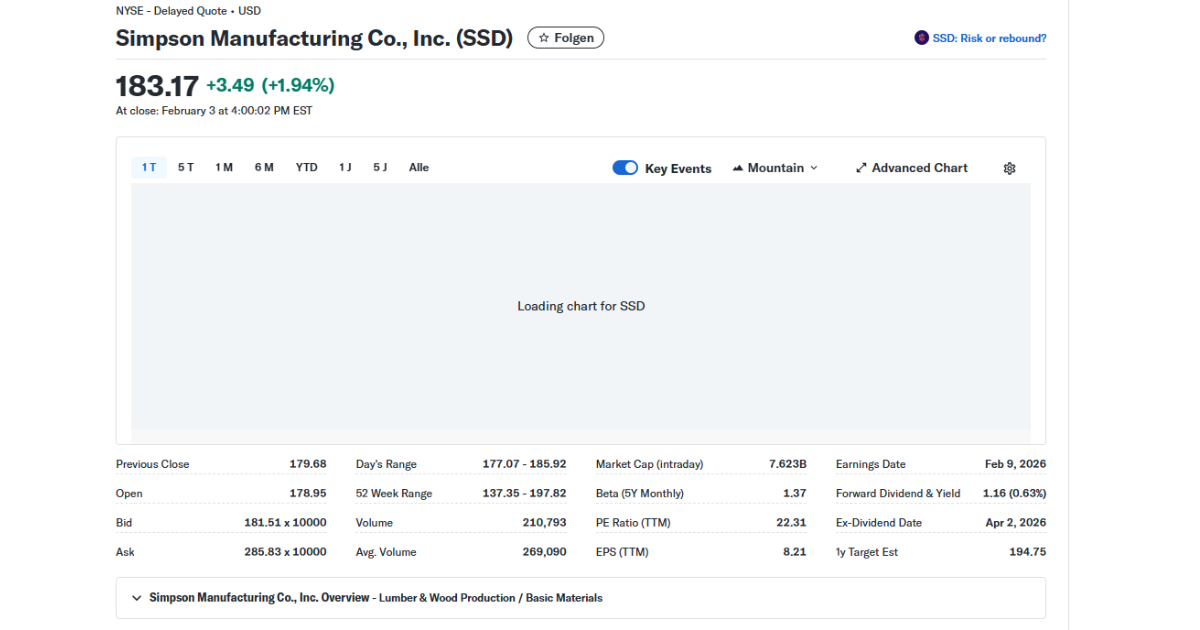Image resolution: width=1200 pixels, height=630 pixels.
Task: Open the chart settings gear
Action: point(1009,168)
